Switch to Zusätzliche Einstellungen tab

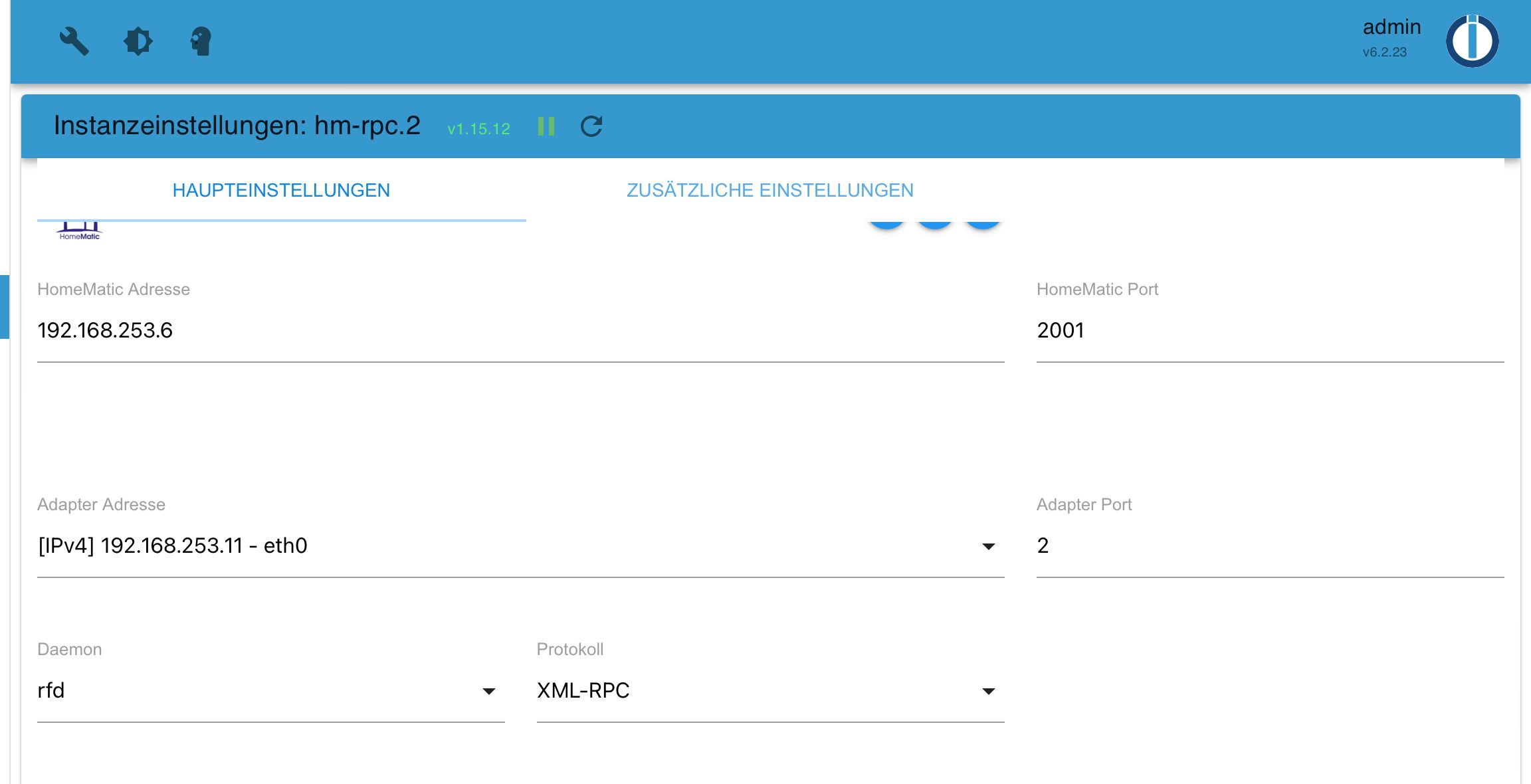point(769,191)
